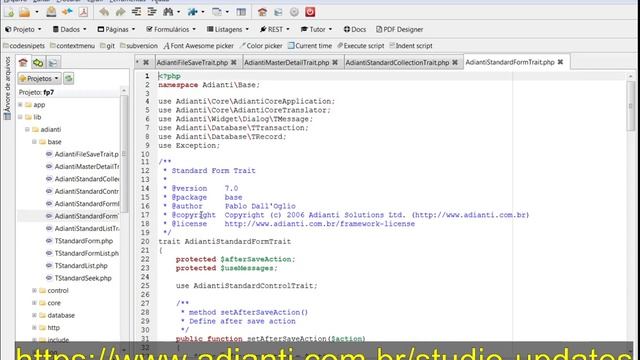Open the subversion folder shortcut

[x=139, y=46]
